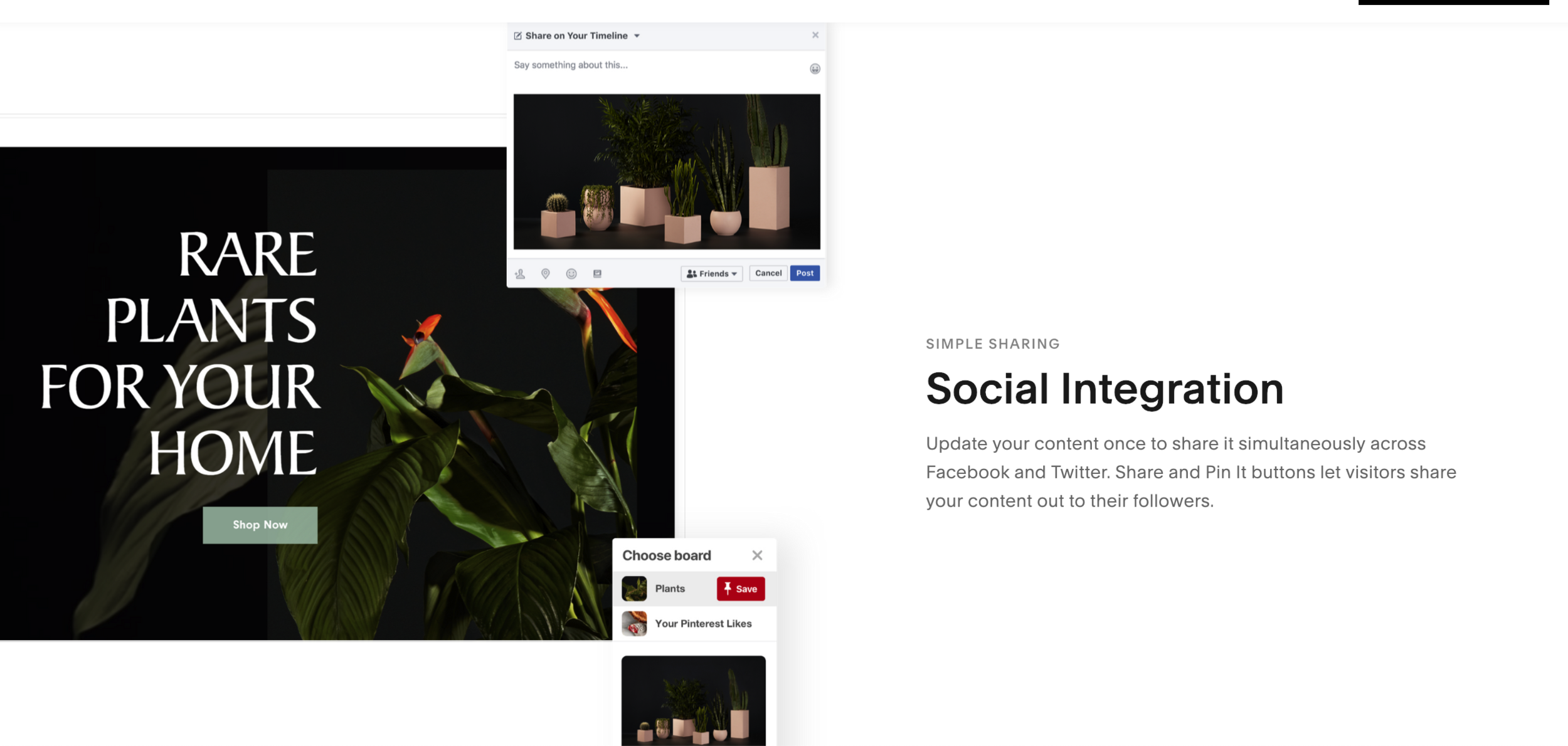Click the feeling emoji icon in footer
1568x746 pixels.
(571, 274)
